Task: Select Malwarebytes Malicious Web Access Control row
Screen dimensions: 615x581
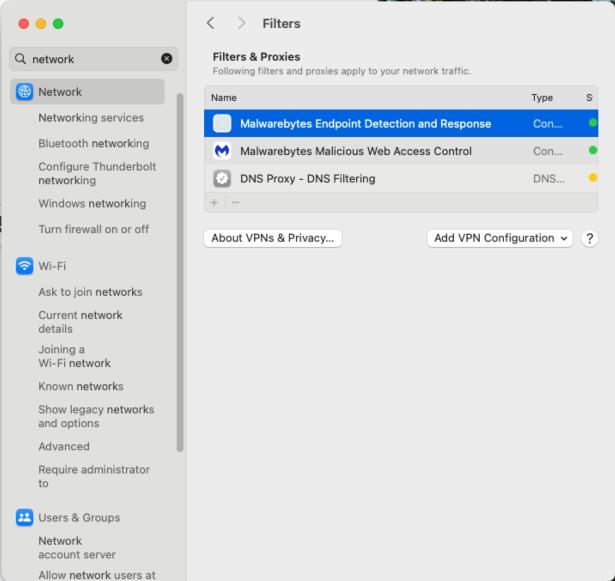Action: [x=401, y=151]
